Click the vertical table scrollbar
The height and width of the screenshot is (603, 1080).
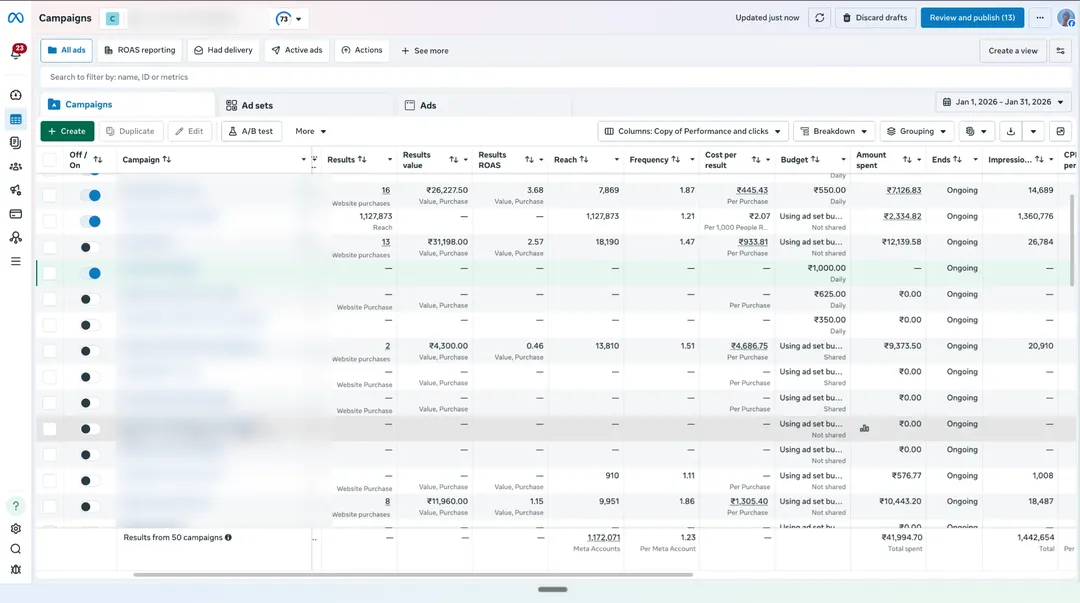[1072, 240]
